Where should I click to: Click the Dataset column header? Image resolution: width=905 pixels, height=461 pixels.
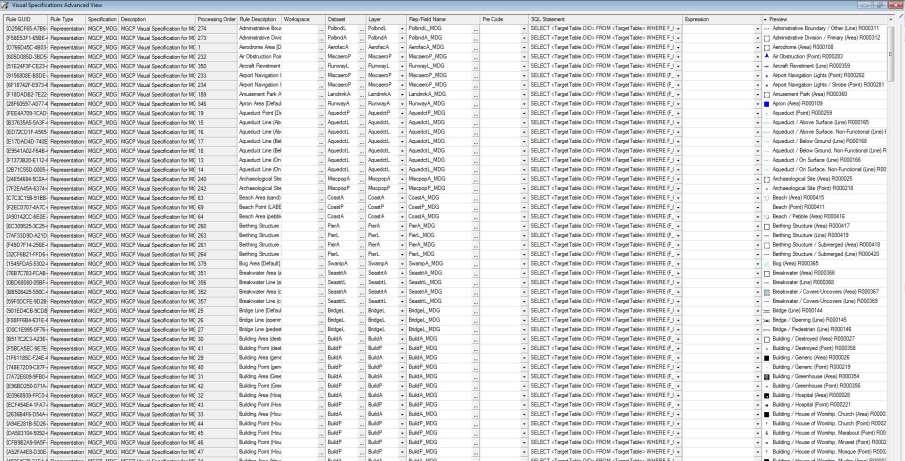[345, 20]
